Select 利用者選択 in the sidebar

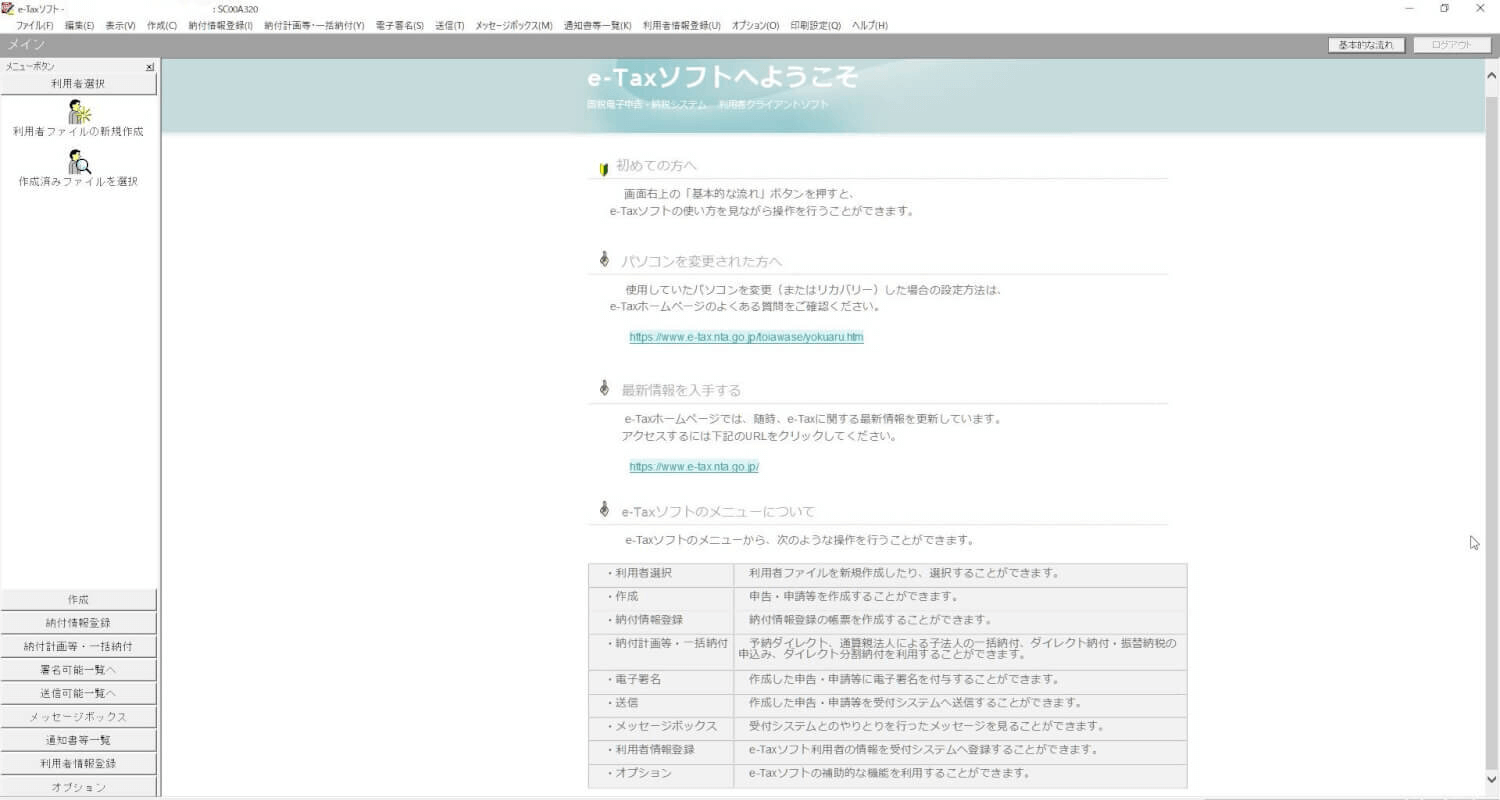(x=79, y=83)
